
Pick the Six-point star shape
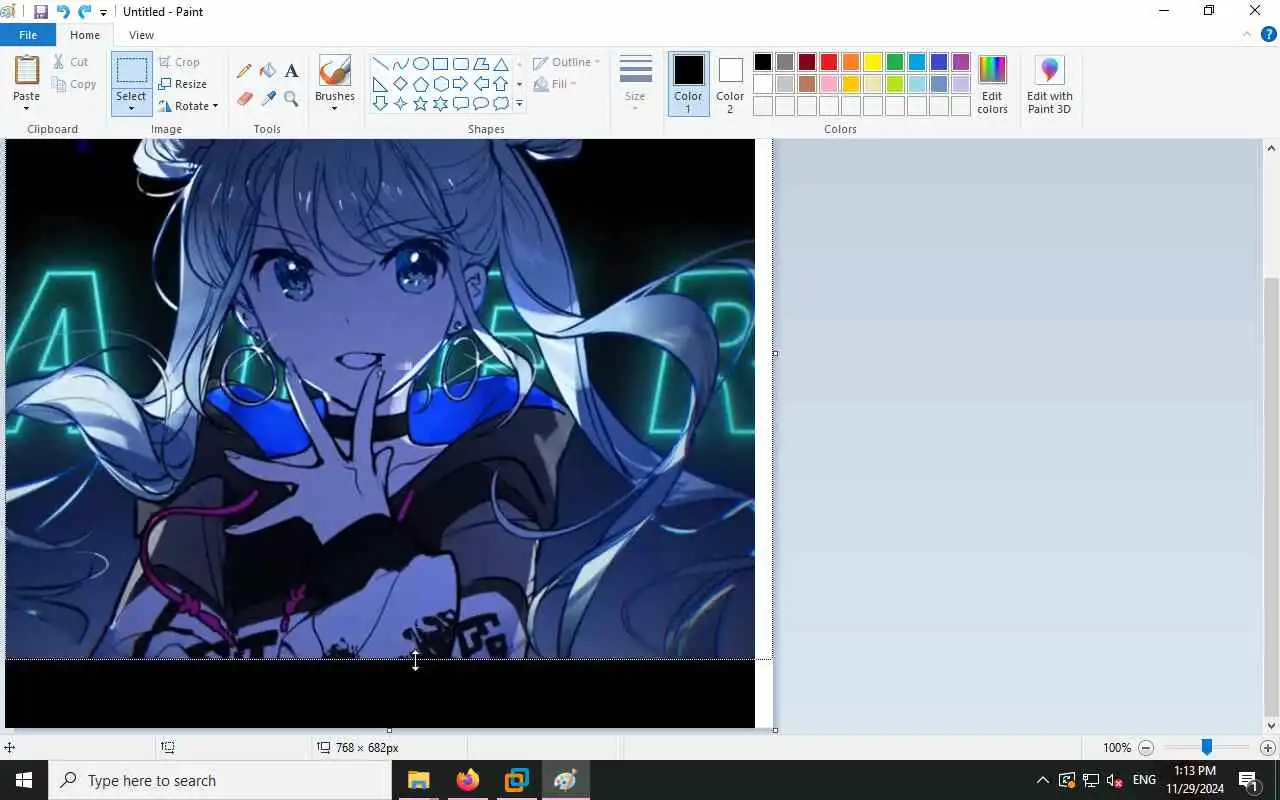[440, 103]
